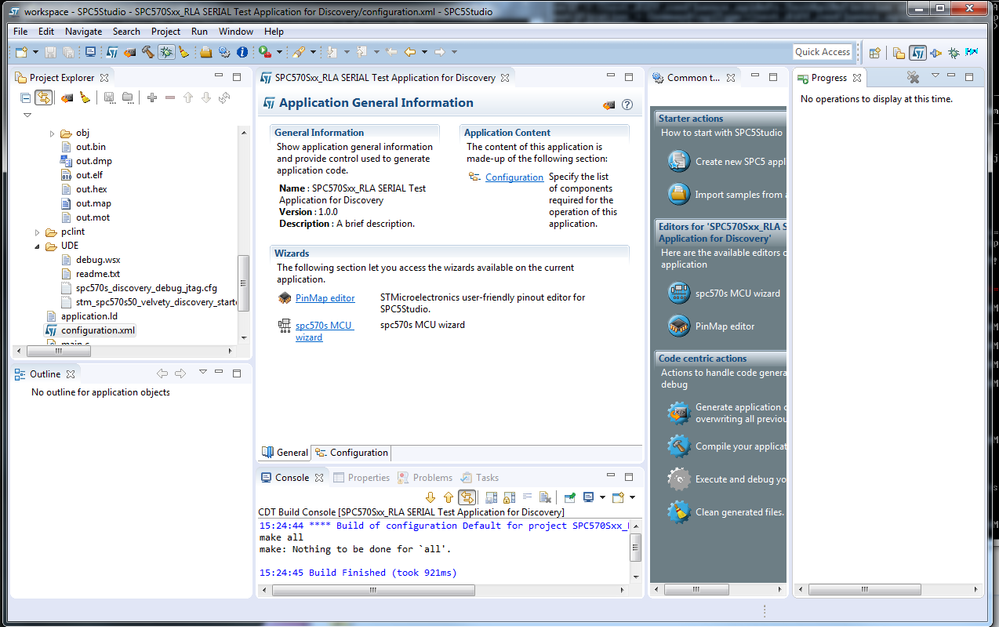999x627 pixels.
Task: Click Execute and debug action
Action: (x=726, y=479)
